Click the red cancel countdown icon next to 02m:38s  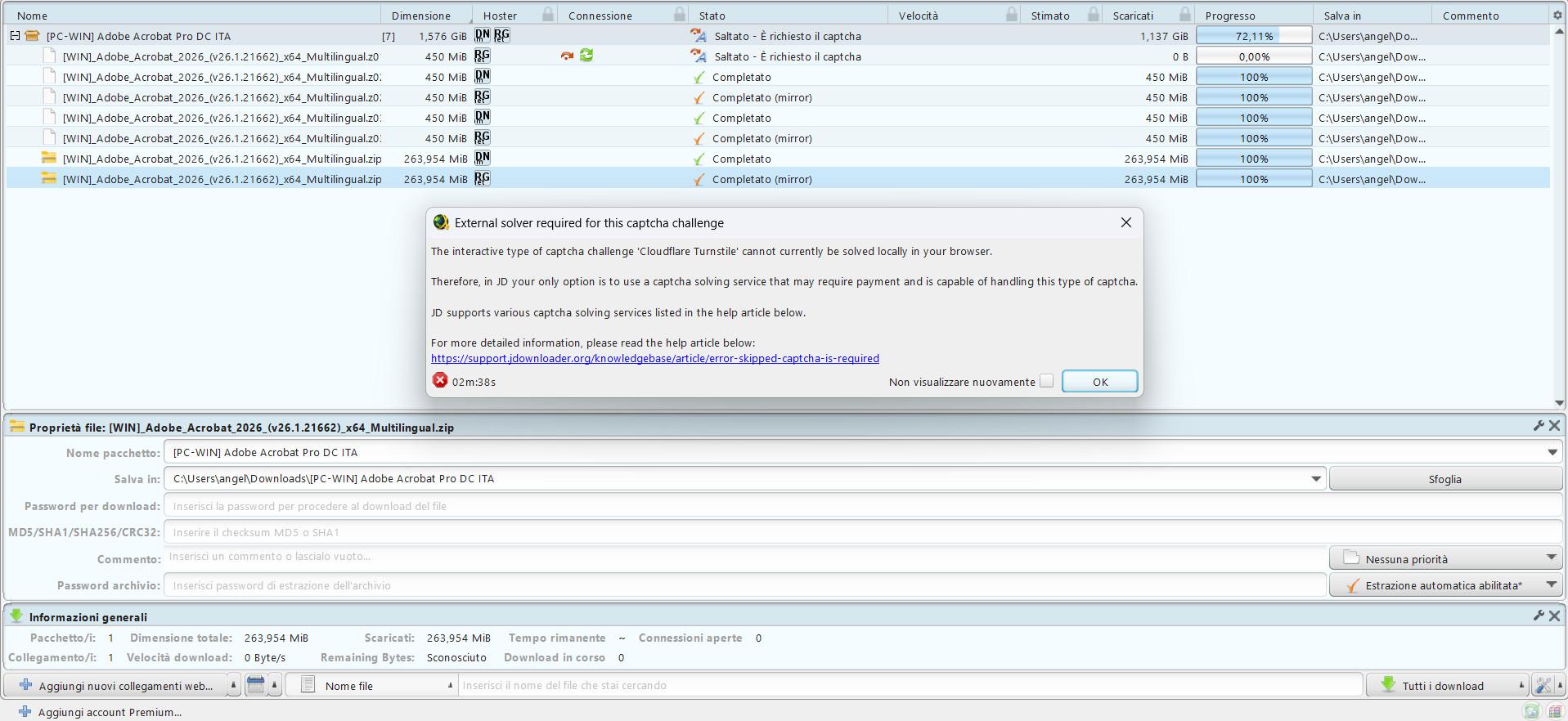(x=440, y=380)
